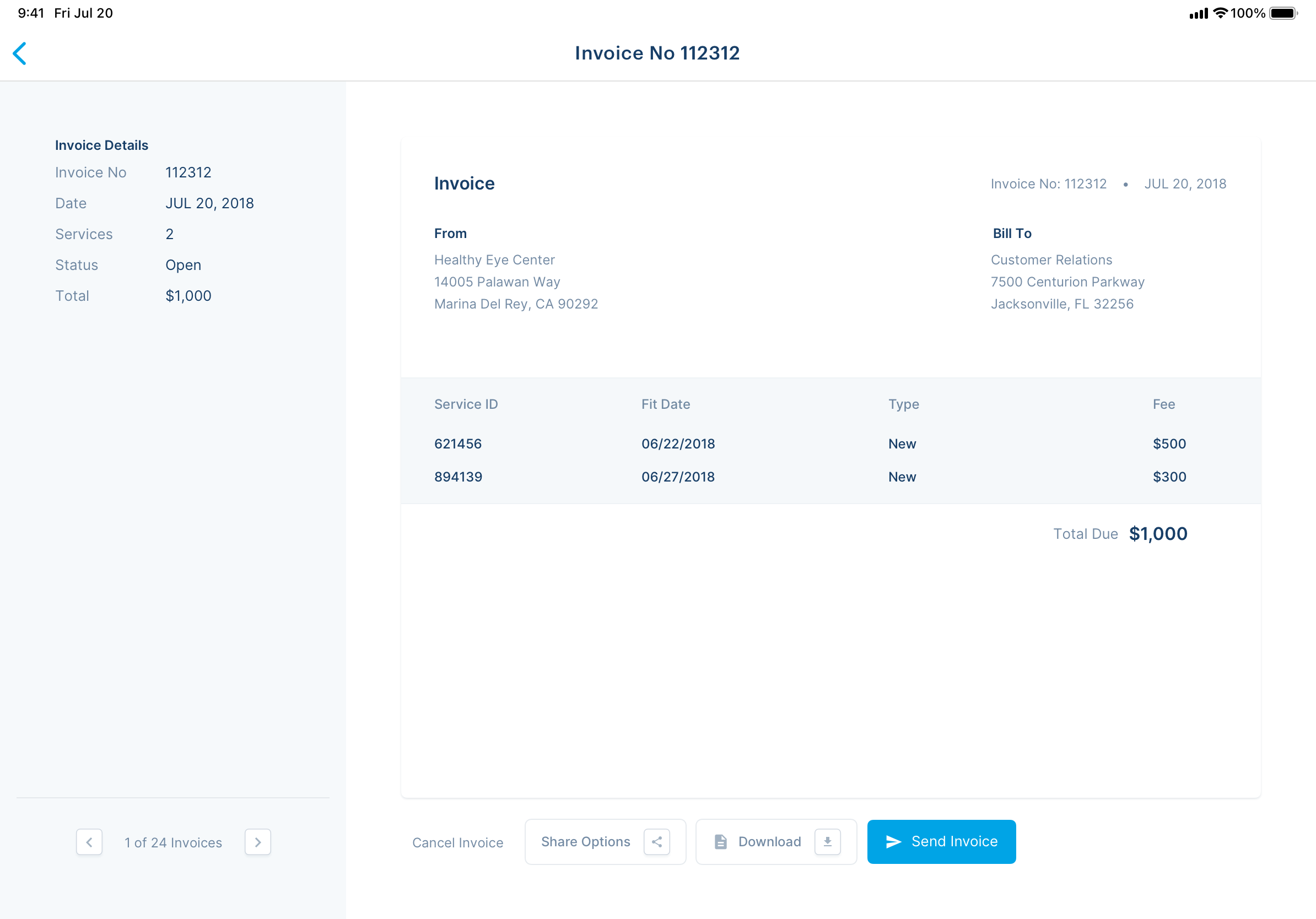
Task: Open Share Options button
Action: (x=605, y=842)
